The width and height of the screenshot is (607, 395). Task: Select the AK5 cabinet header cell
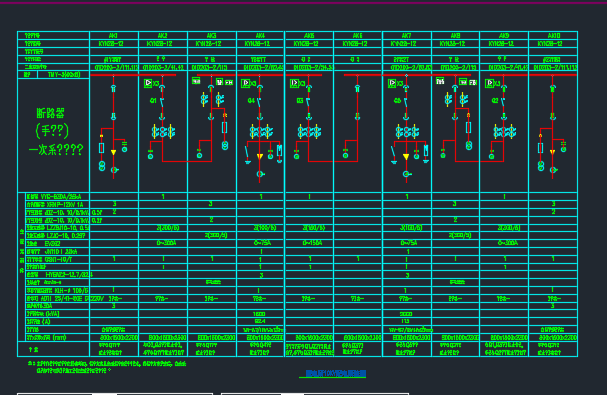309,36
